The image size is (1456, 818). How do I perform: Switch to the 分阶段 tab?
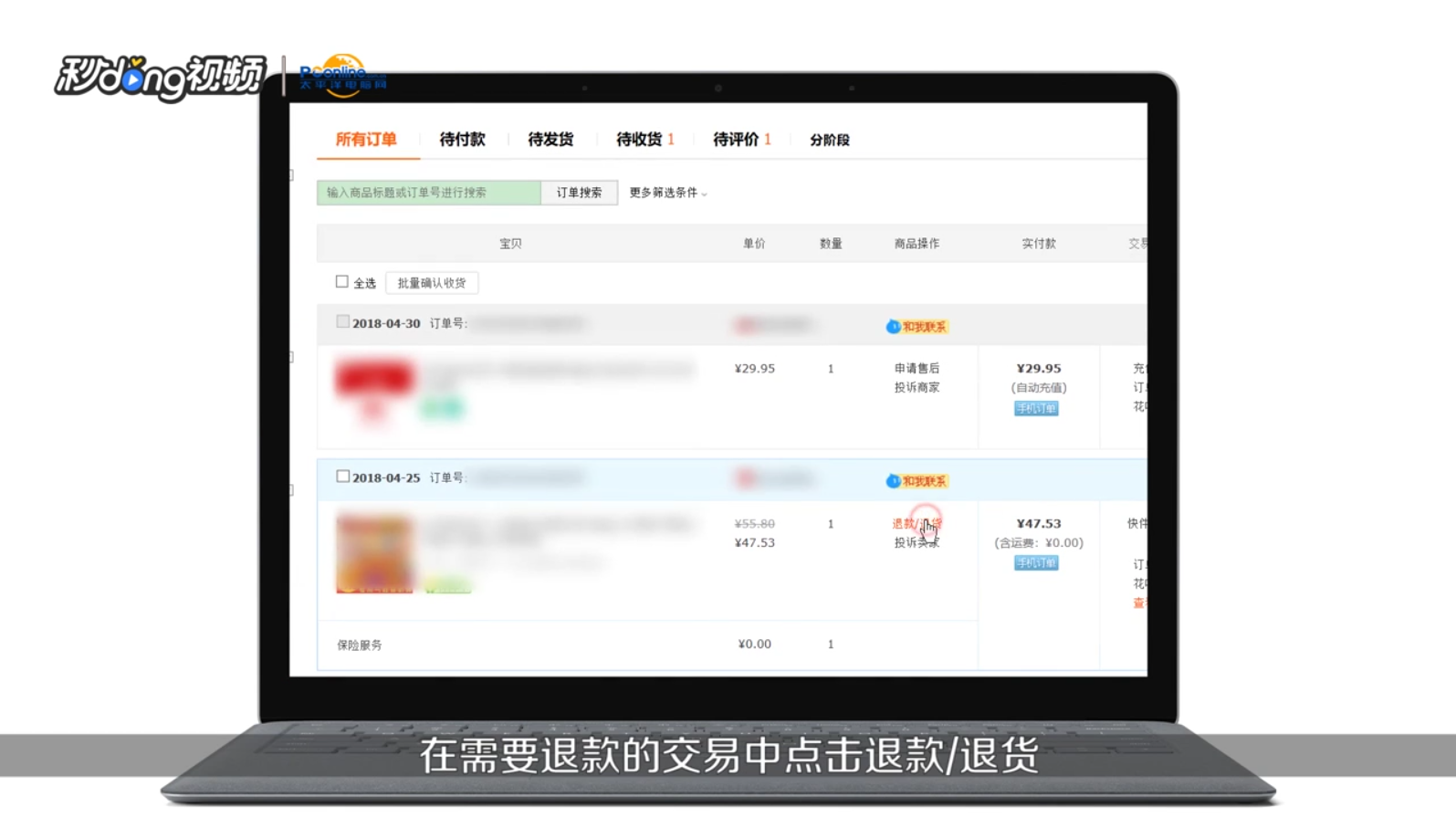pyautogui.click(x=830, y=140)
